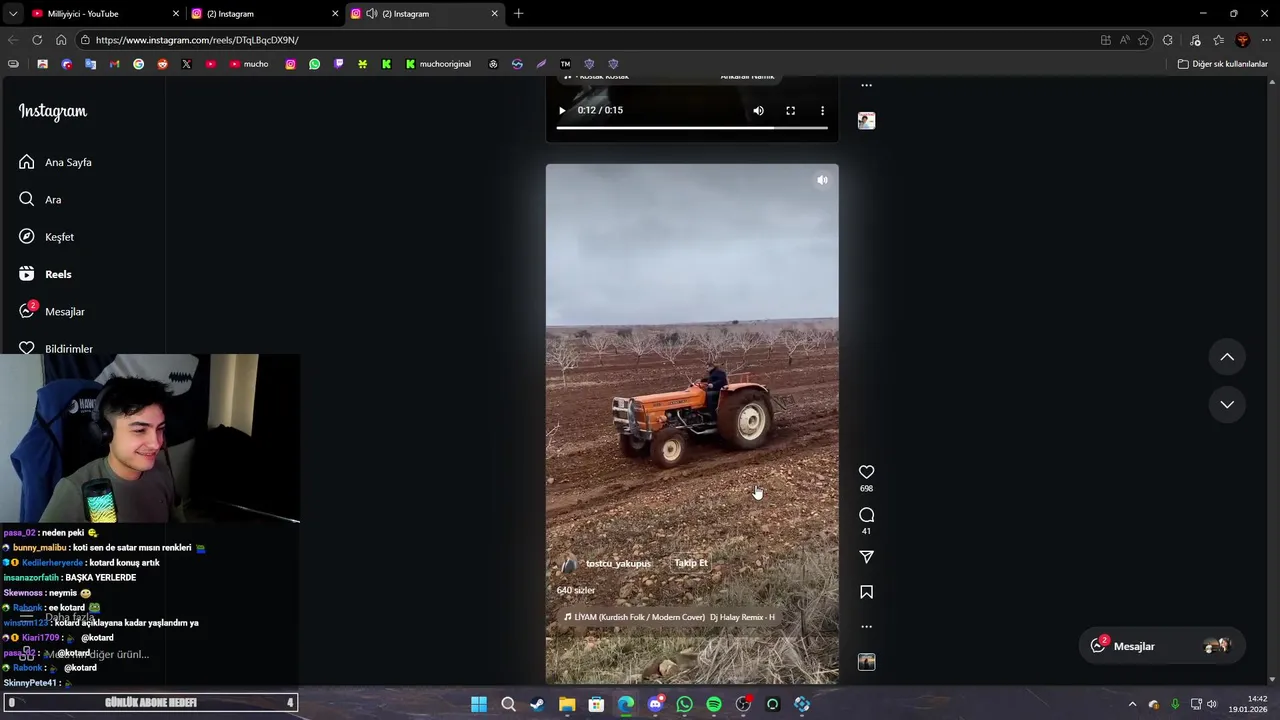This screenshot has width=1280, height=720.
Task: Seek in the upper video progress bar
Action: (x=692, y=128)
